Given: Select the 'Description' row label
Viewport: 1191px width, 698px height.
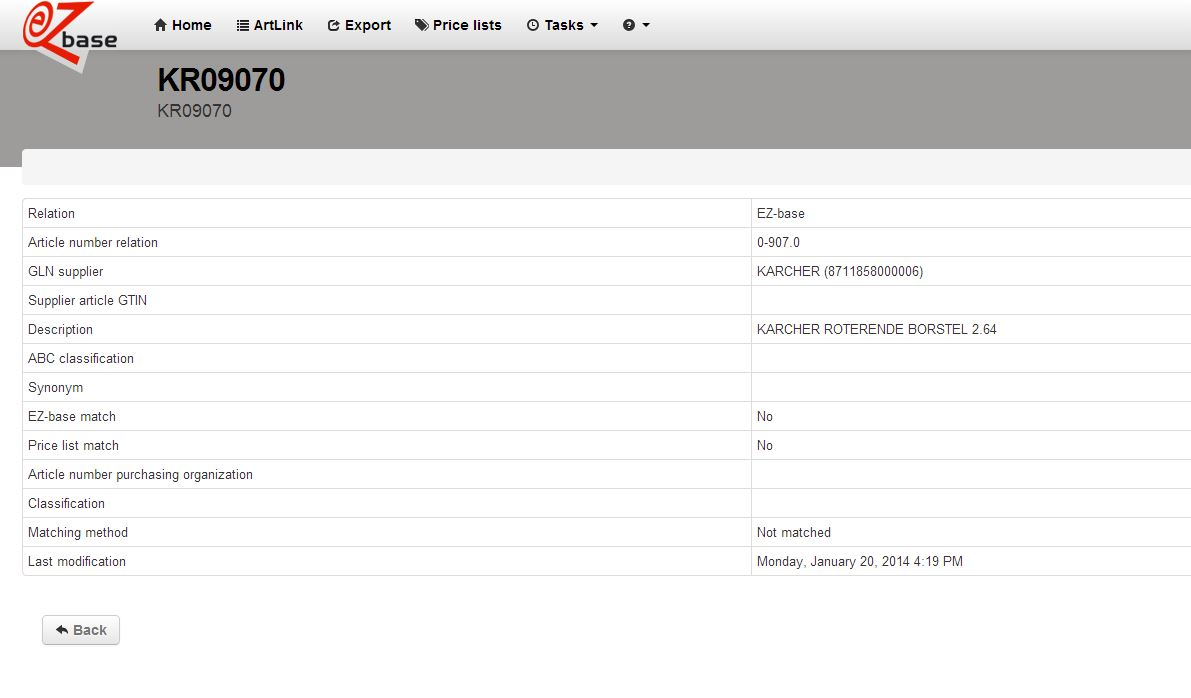Looking at the screenshot, I should (60, 329).
